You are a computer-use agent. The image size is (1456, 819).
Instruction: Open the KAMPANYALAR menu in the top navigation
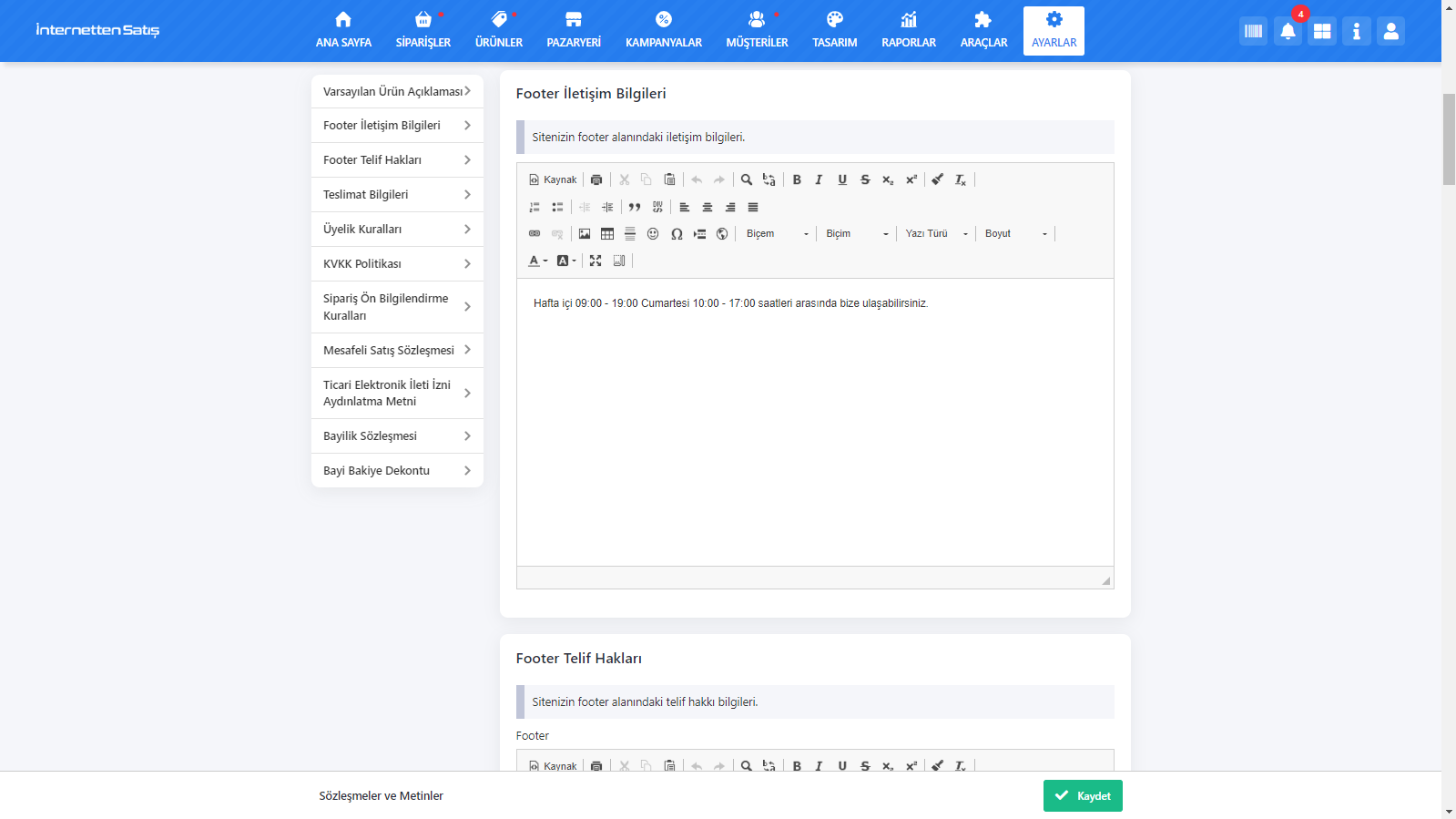[x=663, y=31]
